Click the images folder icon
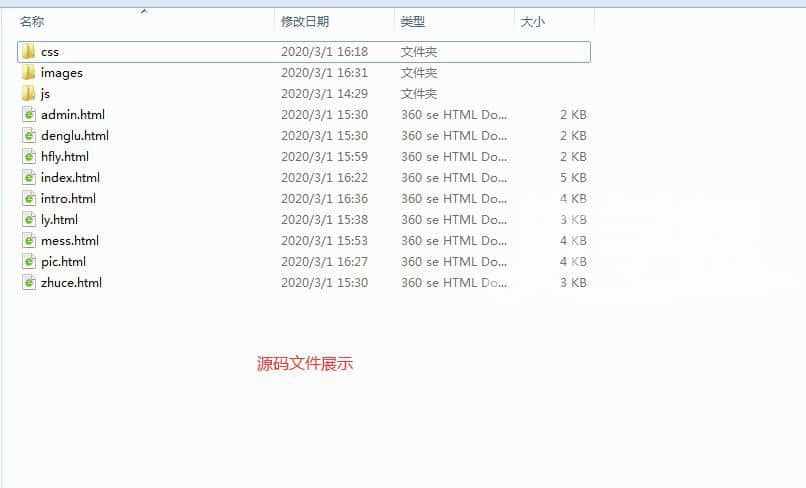The width and height of the screenshot is (806, 488). [x=28, y=72]
